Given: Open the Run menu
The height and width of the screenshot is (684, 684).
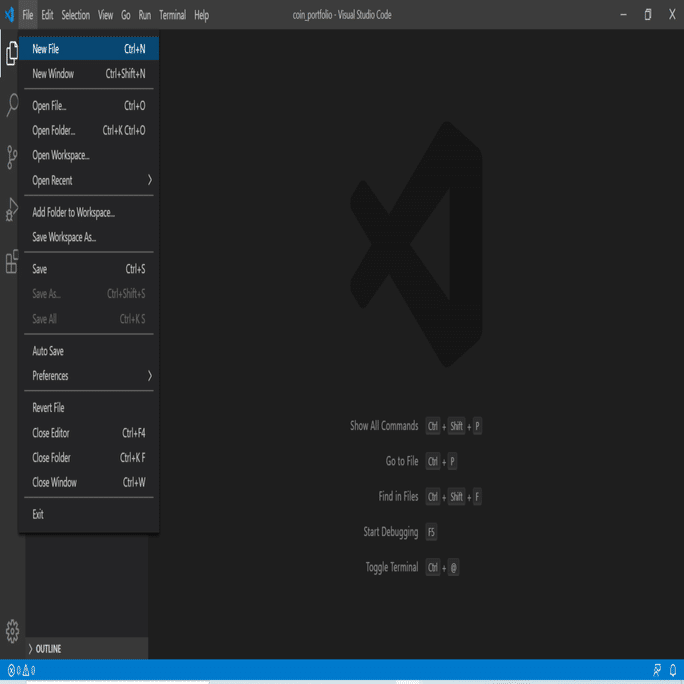Looking at the screenshot, I should click(x=145, y=15).
